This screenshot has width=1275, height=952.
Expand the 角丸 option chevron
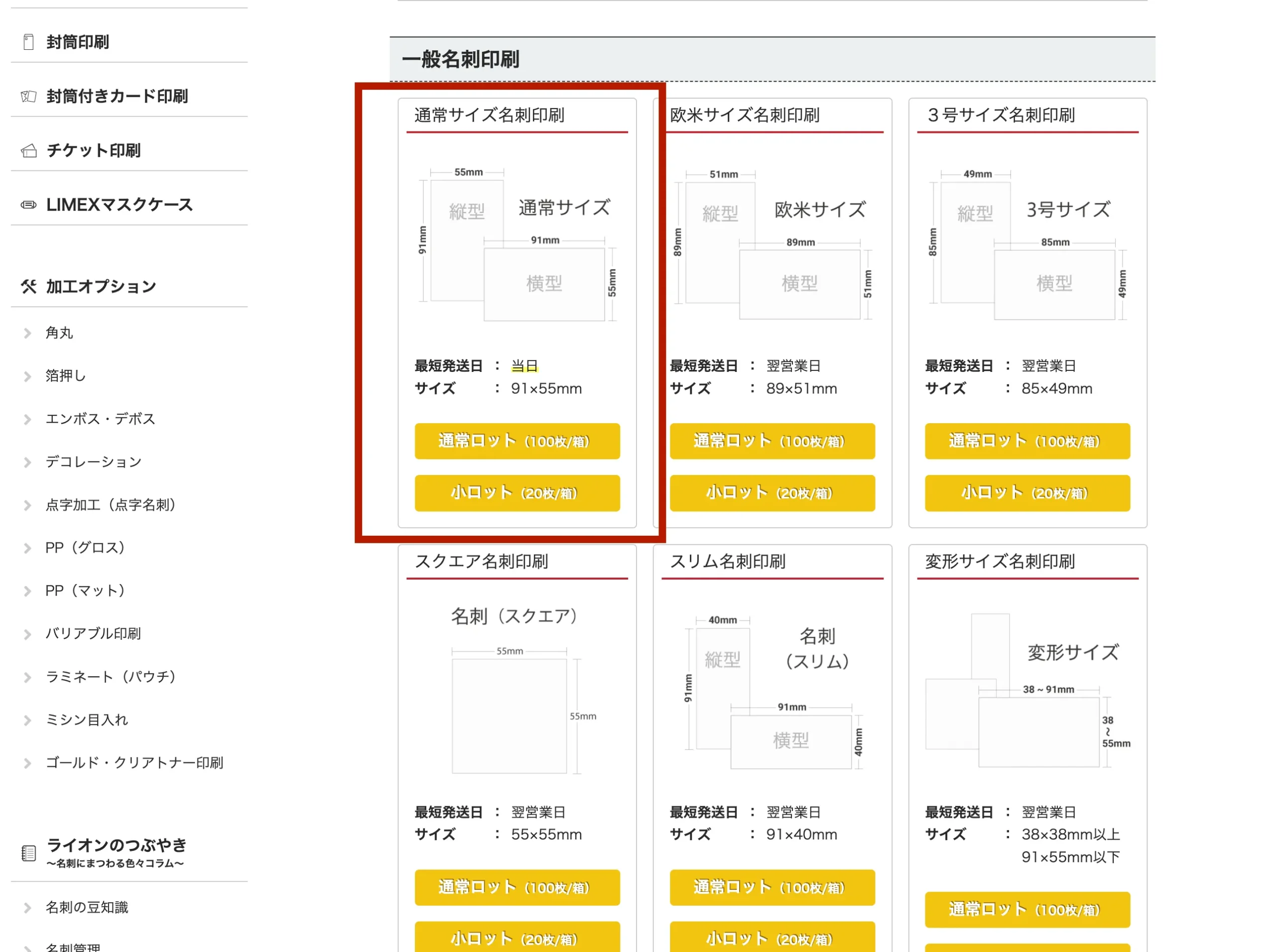[x=27, y=333]
